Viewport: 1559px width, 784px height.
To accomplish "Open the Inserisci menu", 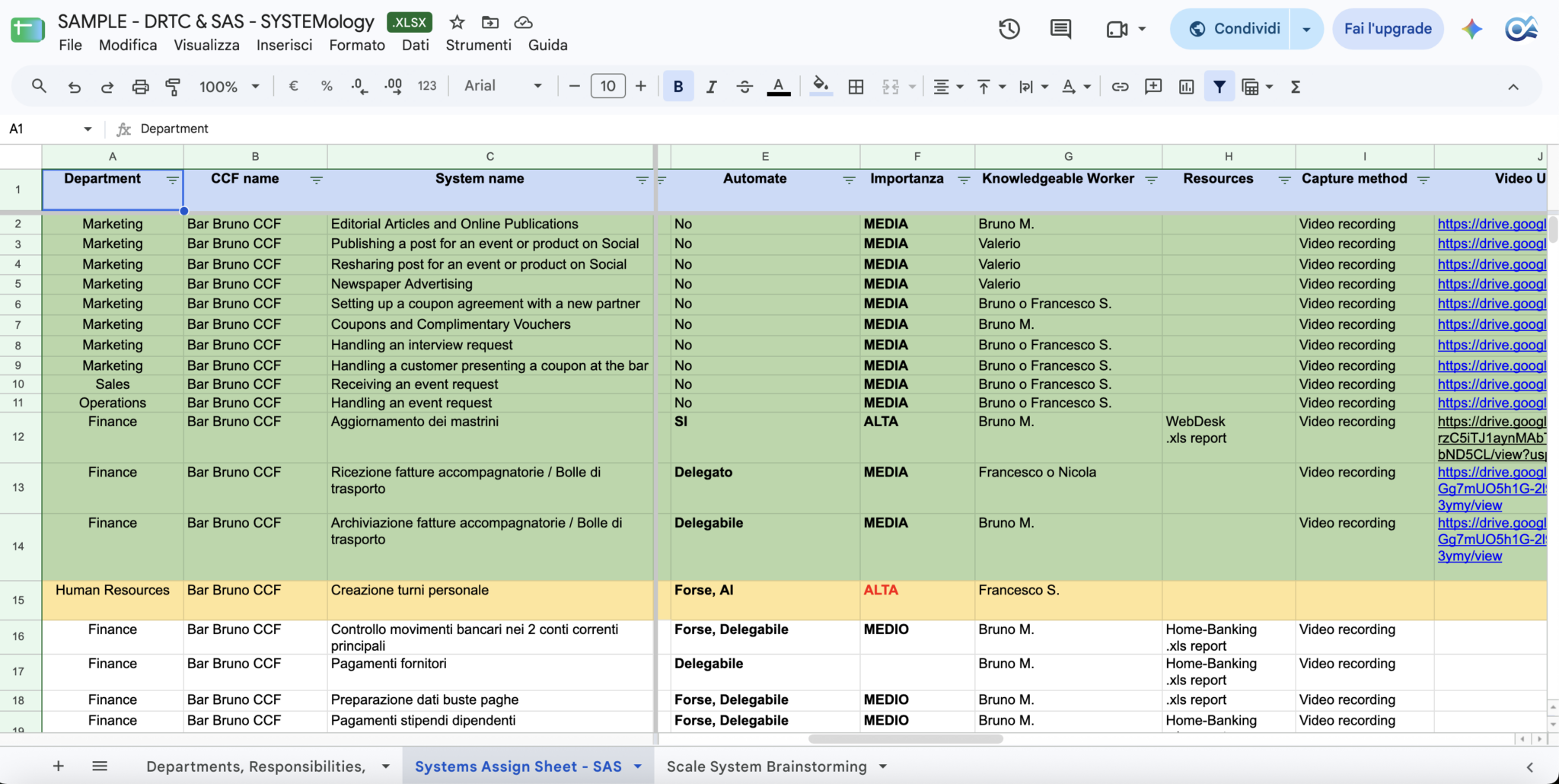I will tap(284, 45).
